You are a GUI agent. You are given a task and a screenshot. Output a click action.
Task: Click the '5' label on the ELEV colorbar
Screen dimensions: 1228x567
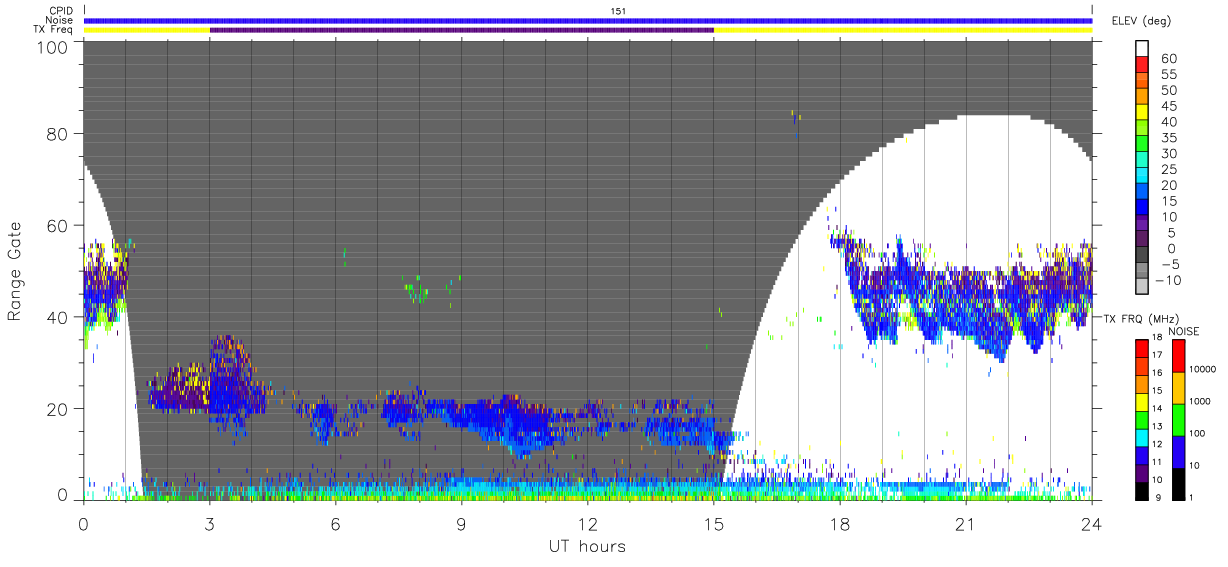pos(1172,233)
